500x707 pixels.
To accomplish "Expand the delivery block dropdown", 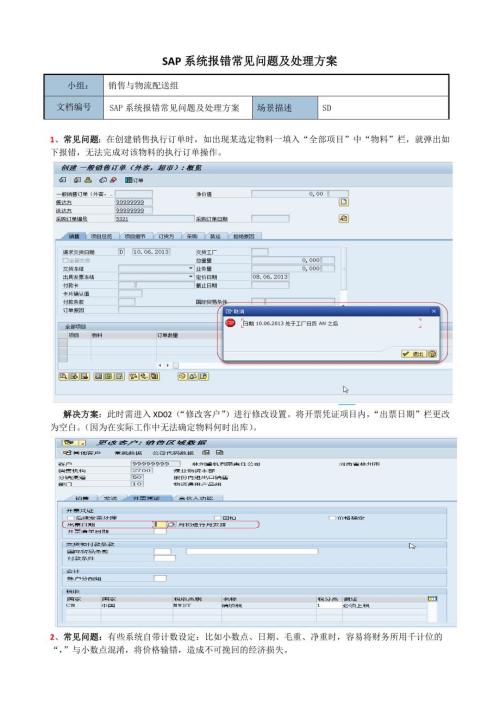I will (191, 268).
